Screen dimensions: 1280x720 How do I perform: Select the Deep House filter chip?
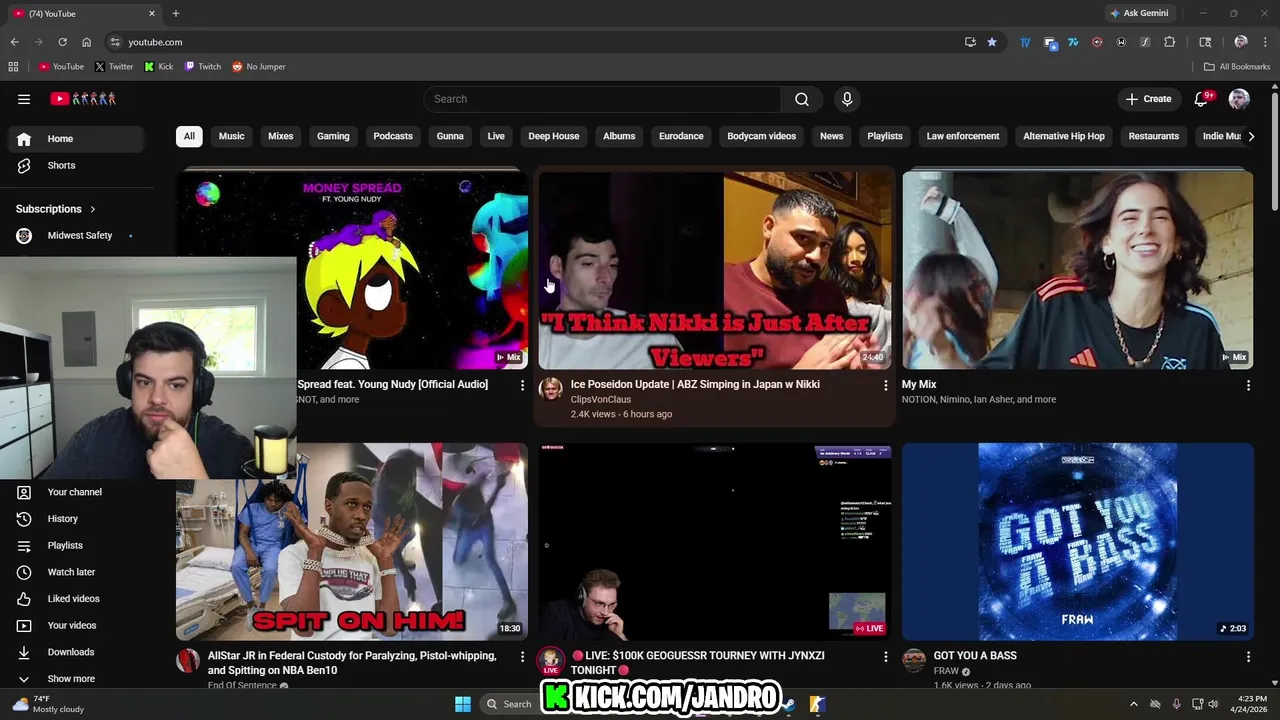[554, 136]
